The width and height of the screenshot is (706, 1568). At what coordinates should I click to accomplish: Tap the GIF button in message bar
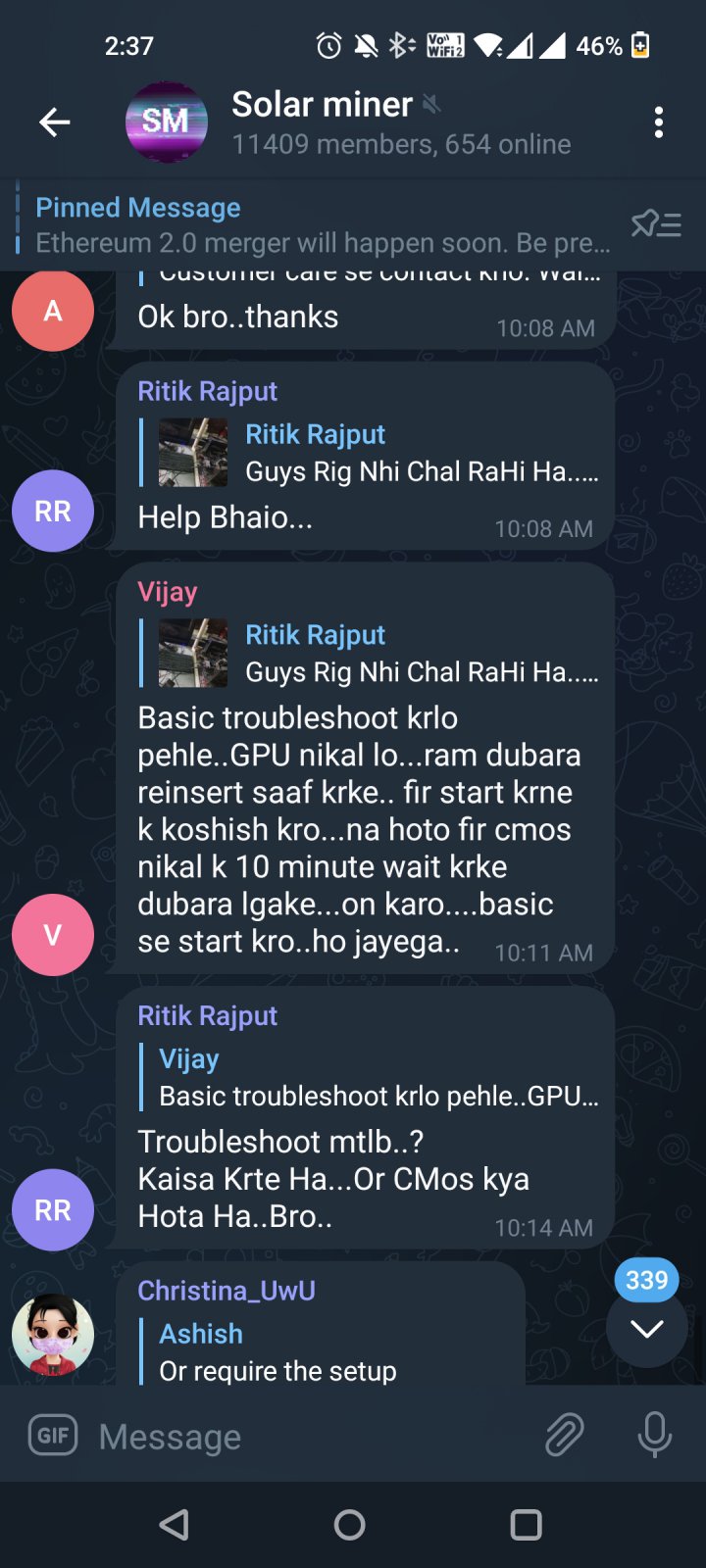click(53, 1436)
